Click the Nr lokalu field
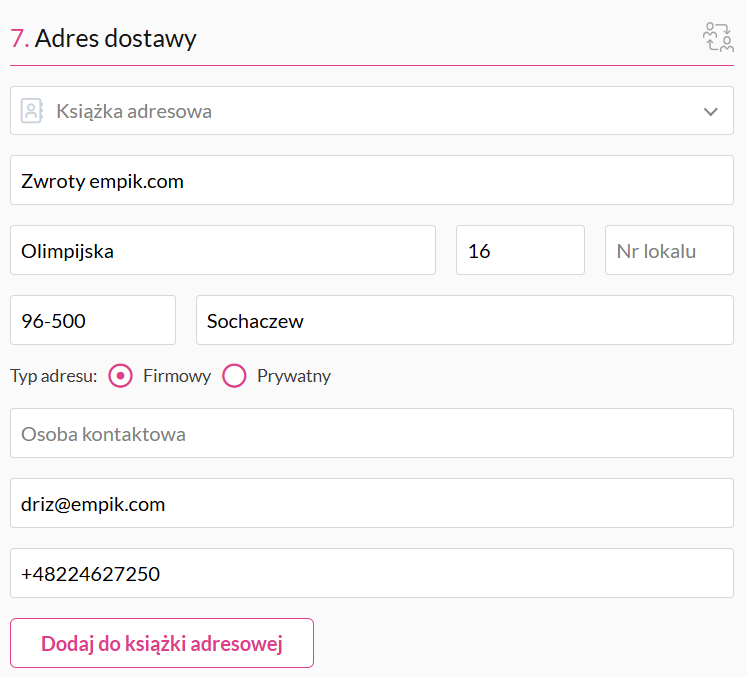Image resolution: width=747 pixels, height=677 pixels. pos(669,250)
